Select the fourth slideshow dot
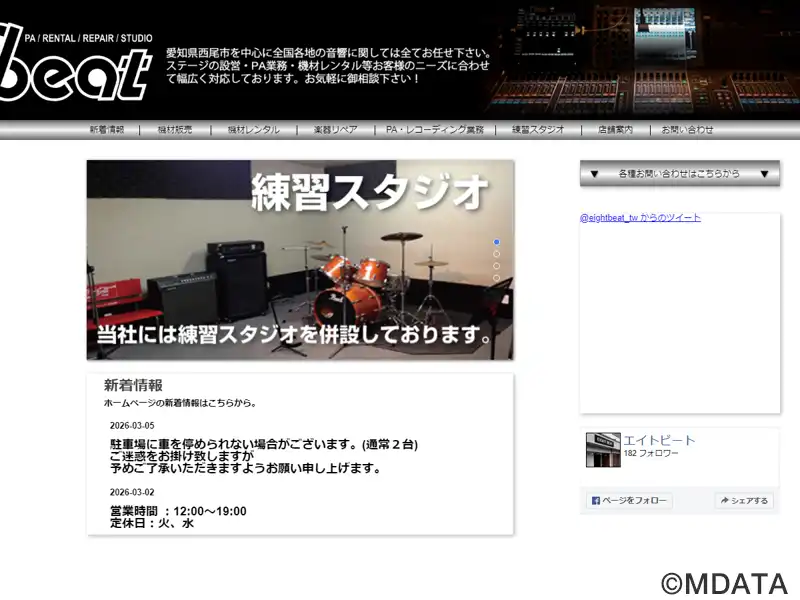This screenshot has height=600, width=800. coord(496,278)
